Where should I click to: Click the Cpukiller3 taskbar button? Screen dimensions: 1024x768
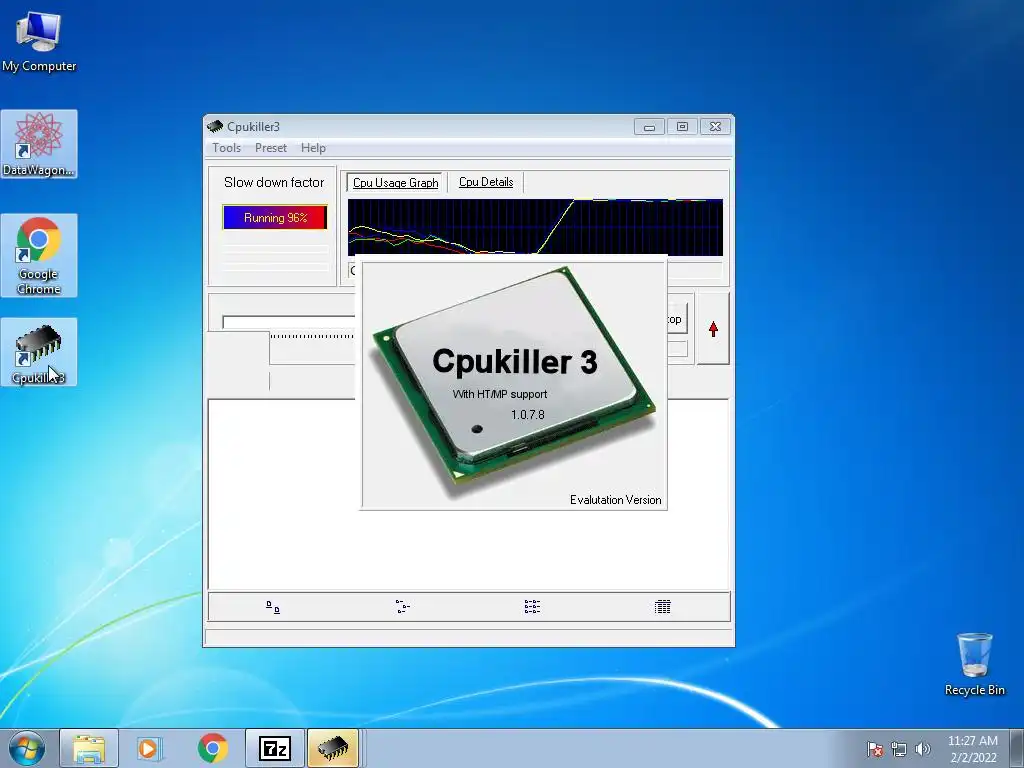[333, 748]
